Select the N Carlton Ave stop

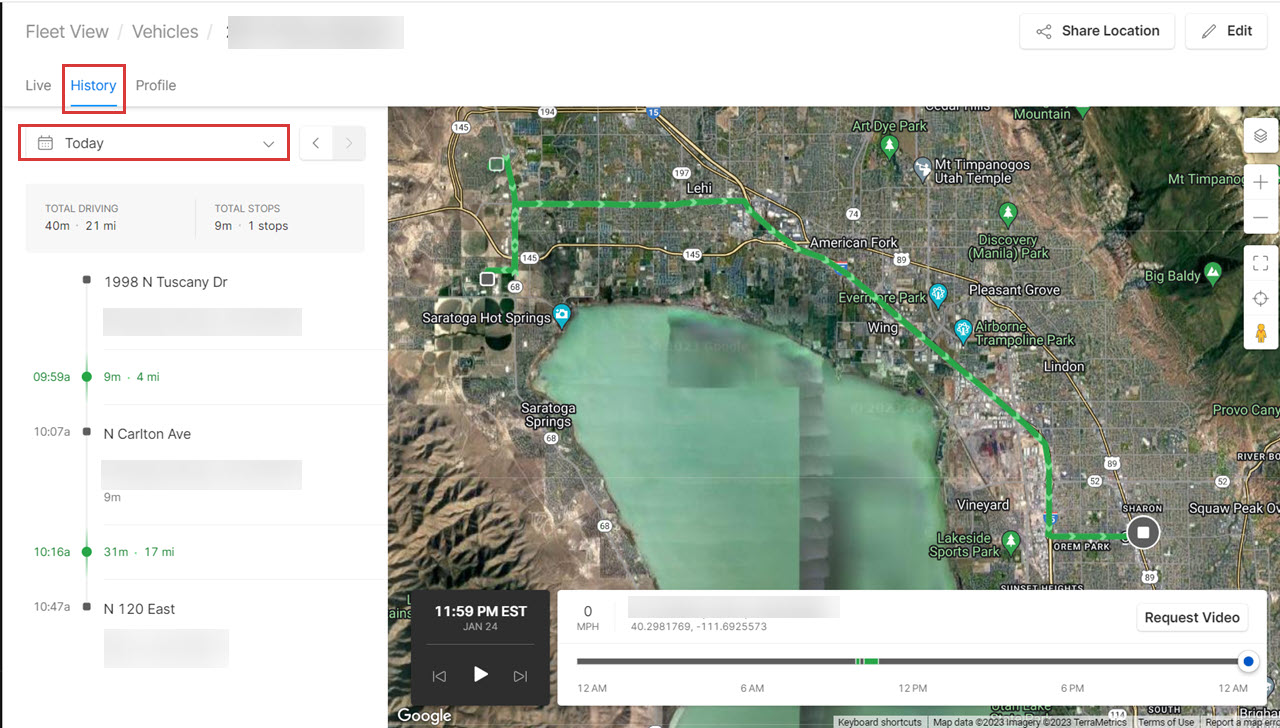(x=147, y=434)
